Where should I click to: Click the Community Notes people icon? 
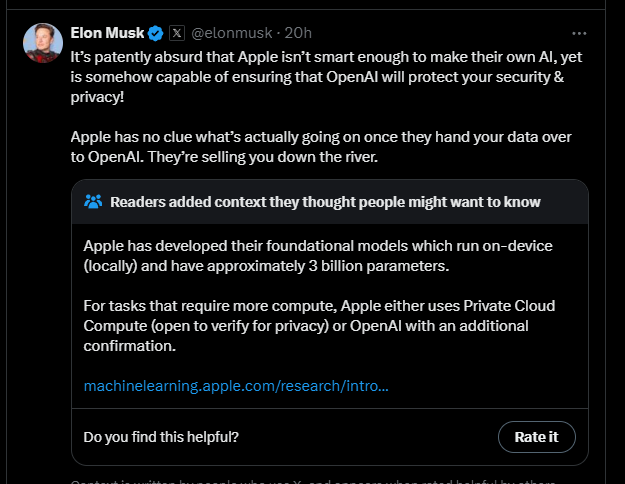(x=93, y=201)
